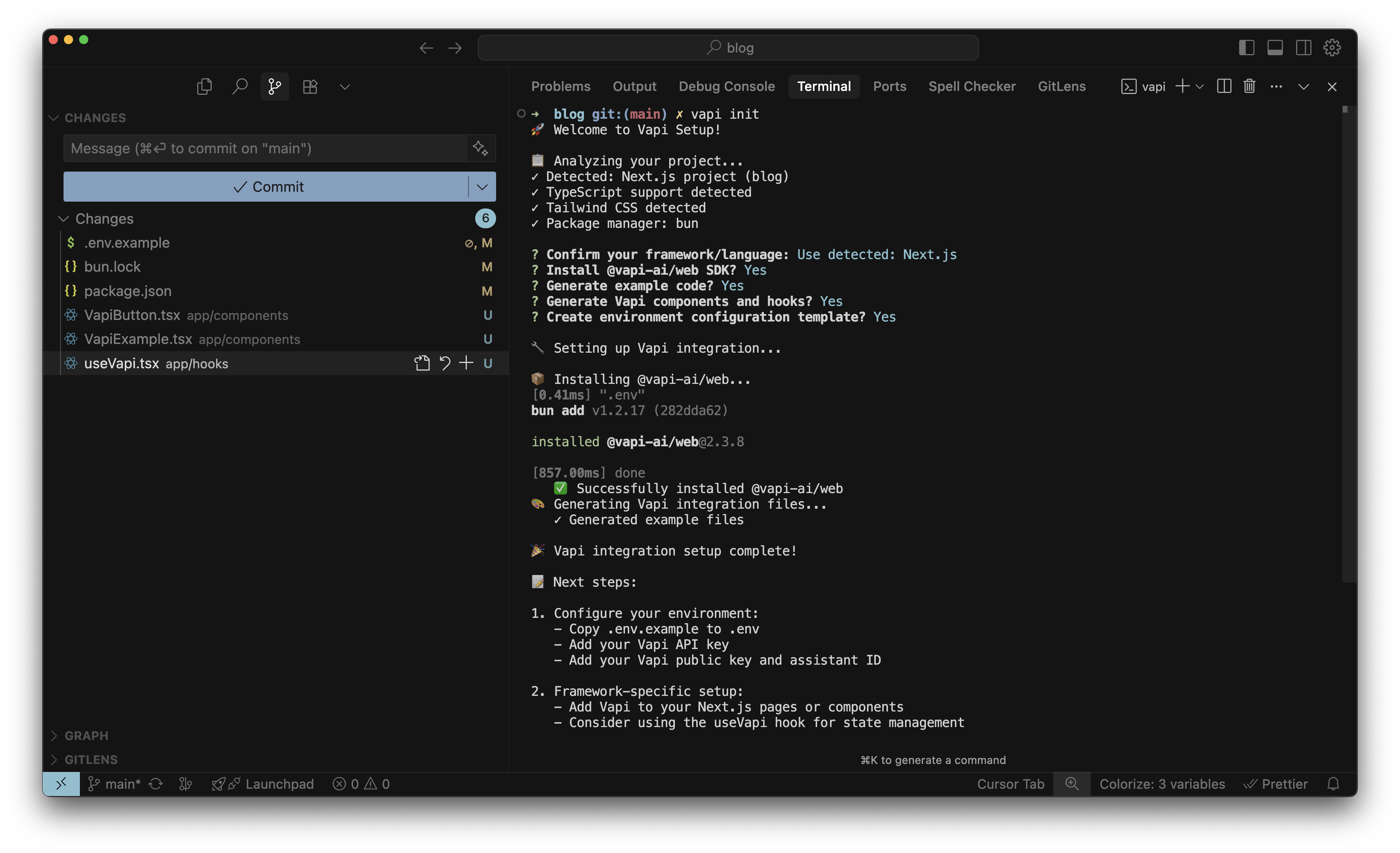Toggle the primary side bar

click(x=1247, y=48)
